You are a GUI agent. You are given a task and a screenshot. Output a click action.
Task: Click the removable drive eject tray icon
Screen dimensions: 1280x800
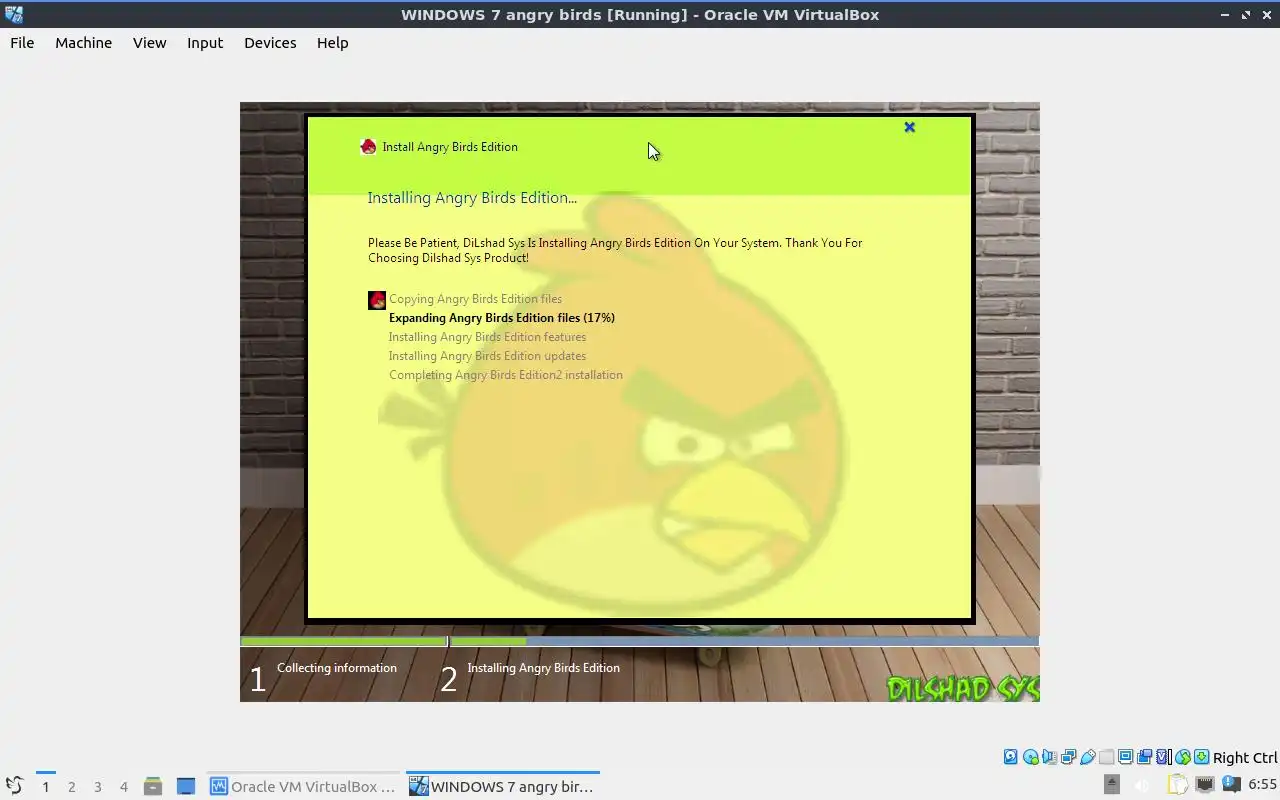[x=1111, y=785]
